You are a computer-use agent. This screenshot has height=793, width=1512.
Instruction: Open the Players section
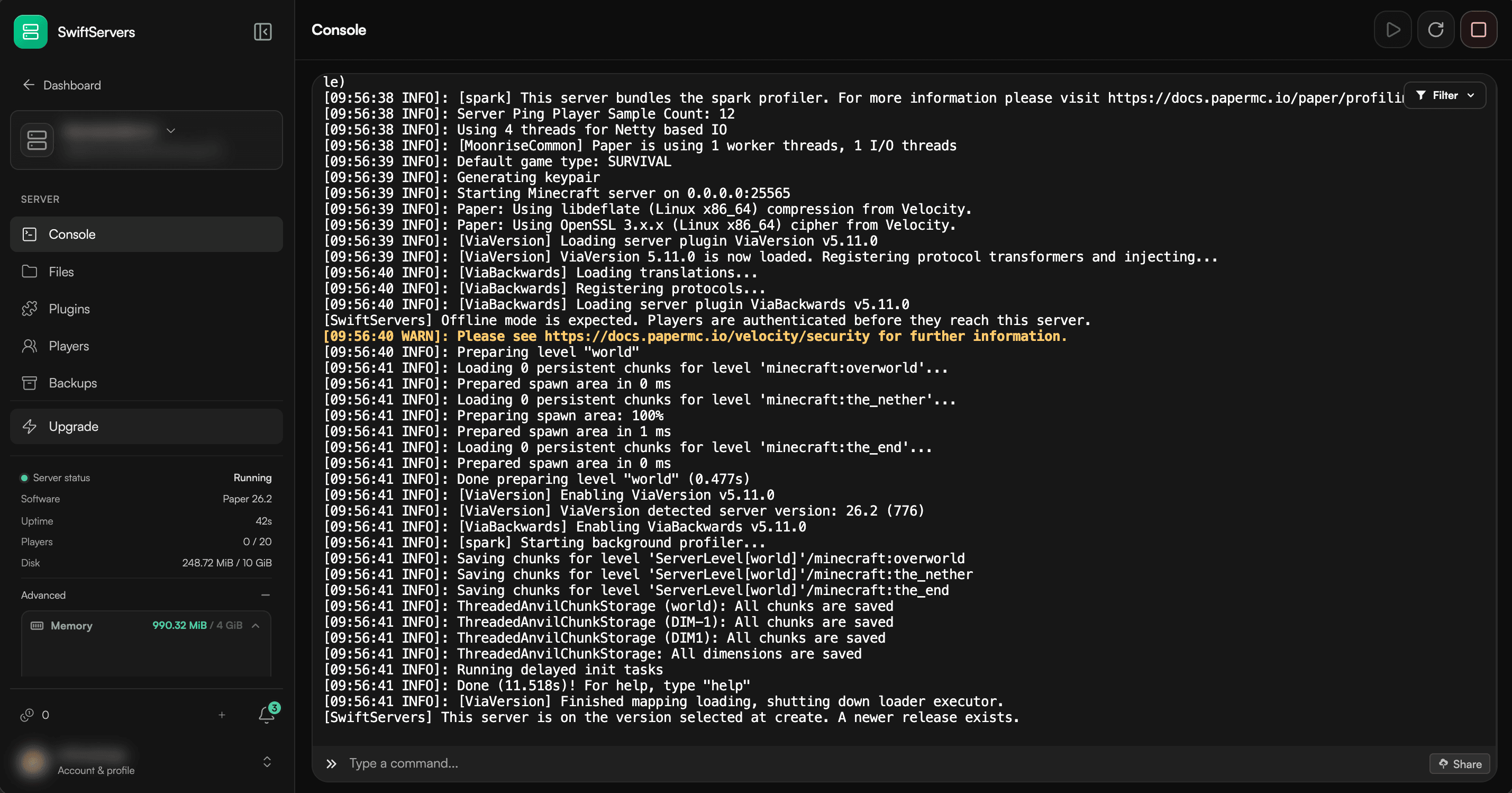pyautogui.click(x=147, y=346)
